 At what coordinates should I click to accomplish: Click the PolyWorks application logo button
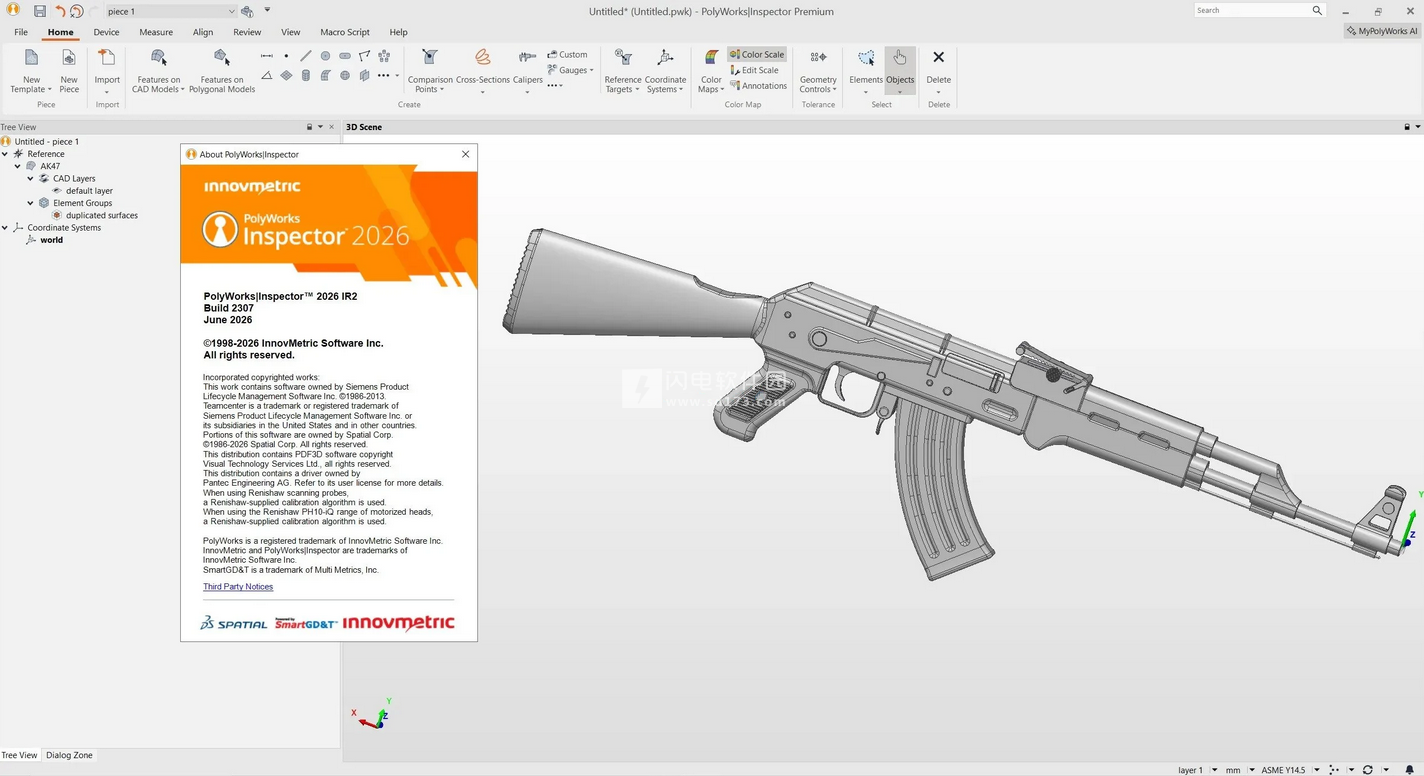click(13, 10)
